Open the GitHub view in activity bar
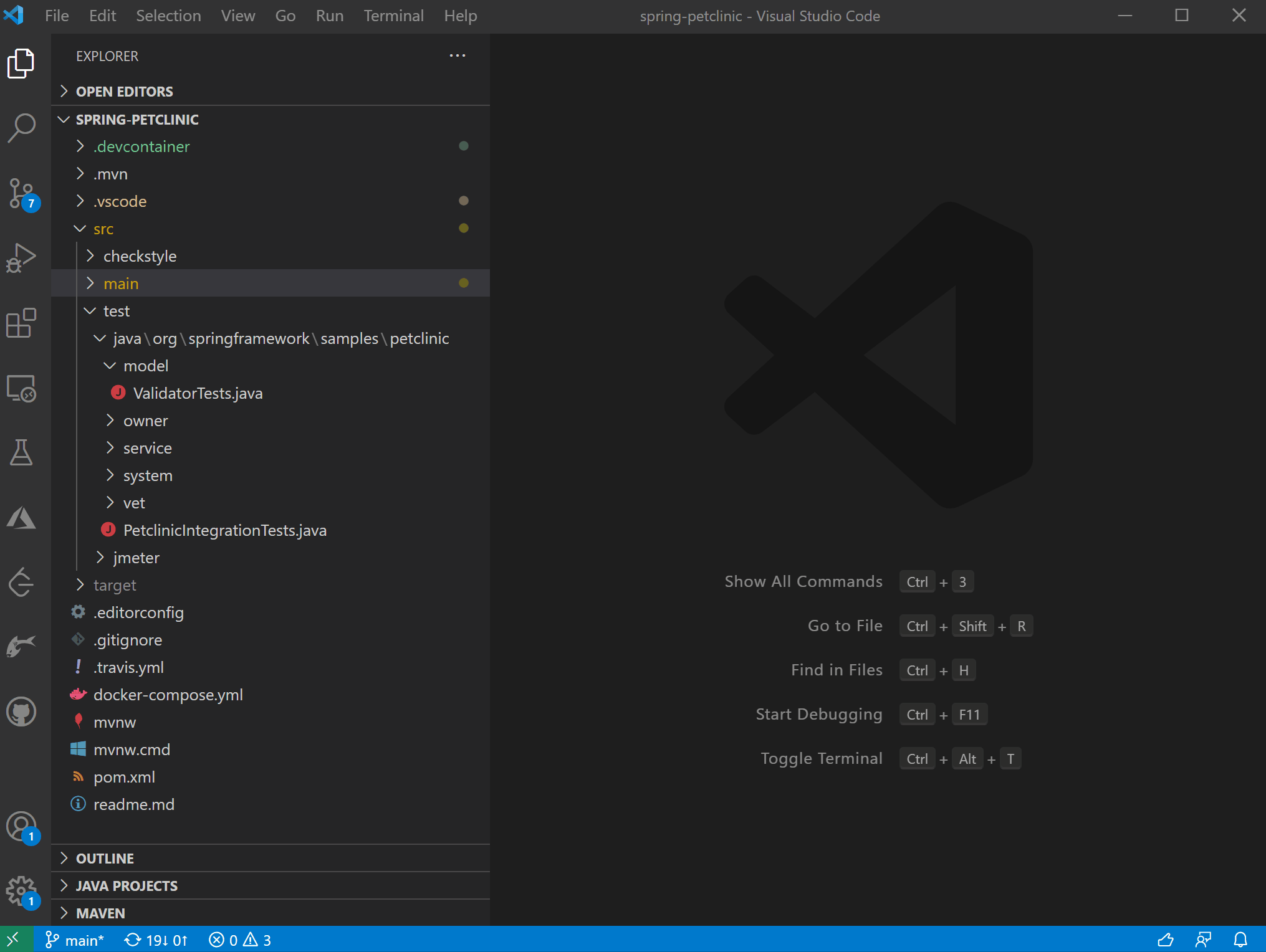This screenshot has width=1266, height=952. tap(21, 712)
